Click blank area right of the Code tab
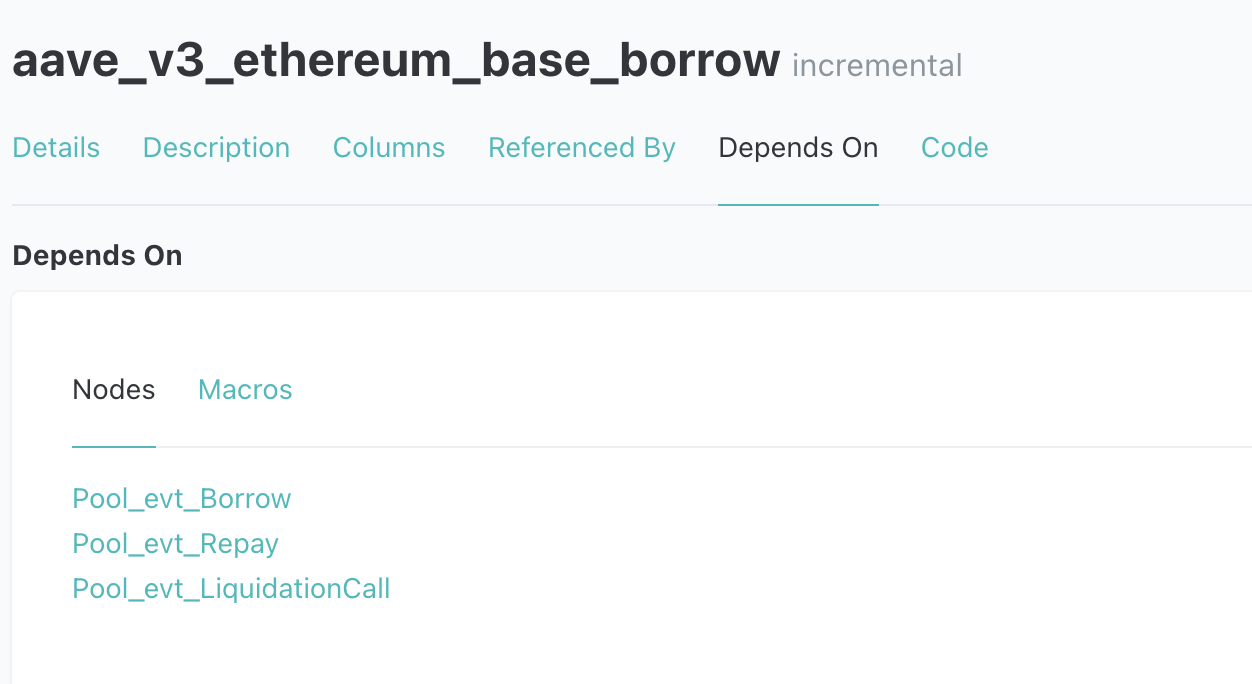 pyautogui.click(x=1110, y=148)
